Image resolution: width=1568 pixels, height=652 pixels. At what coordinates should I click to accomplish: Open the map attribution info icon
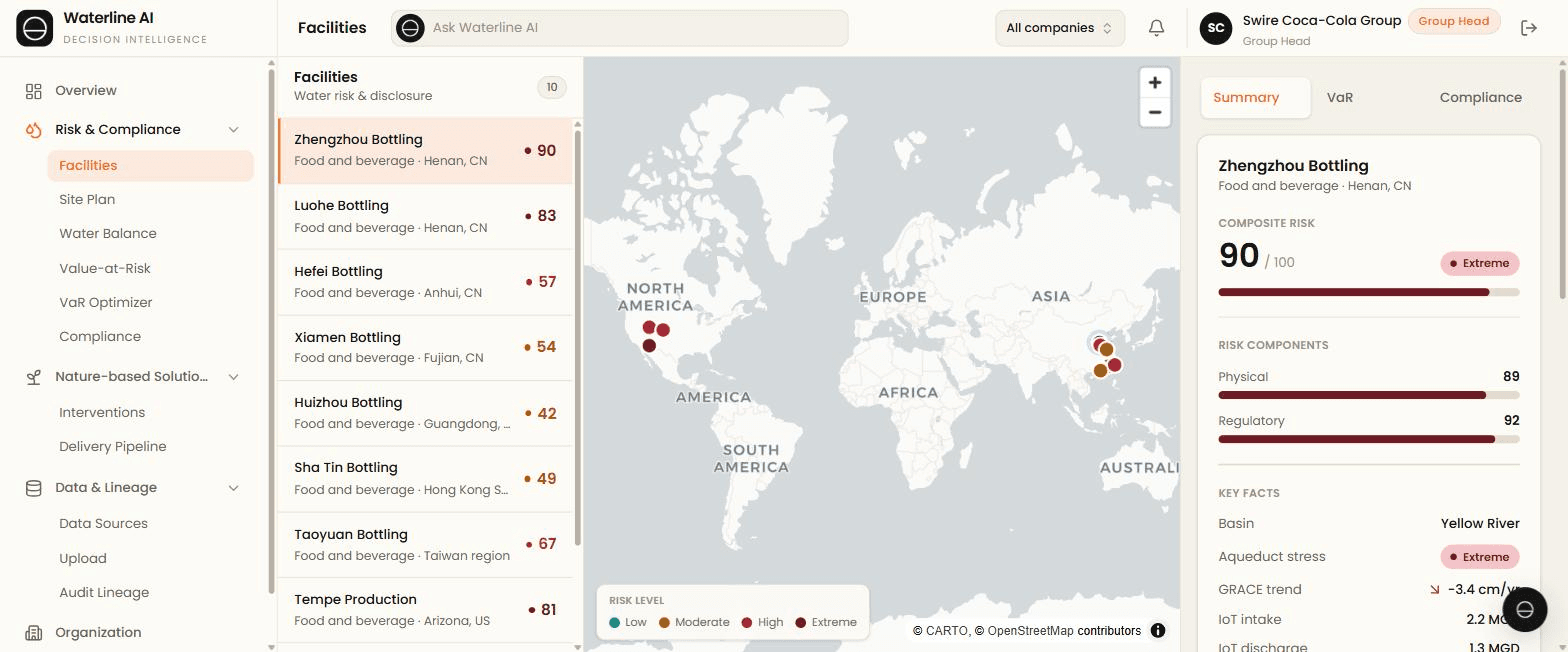pos(1158,630)
